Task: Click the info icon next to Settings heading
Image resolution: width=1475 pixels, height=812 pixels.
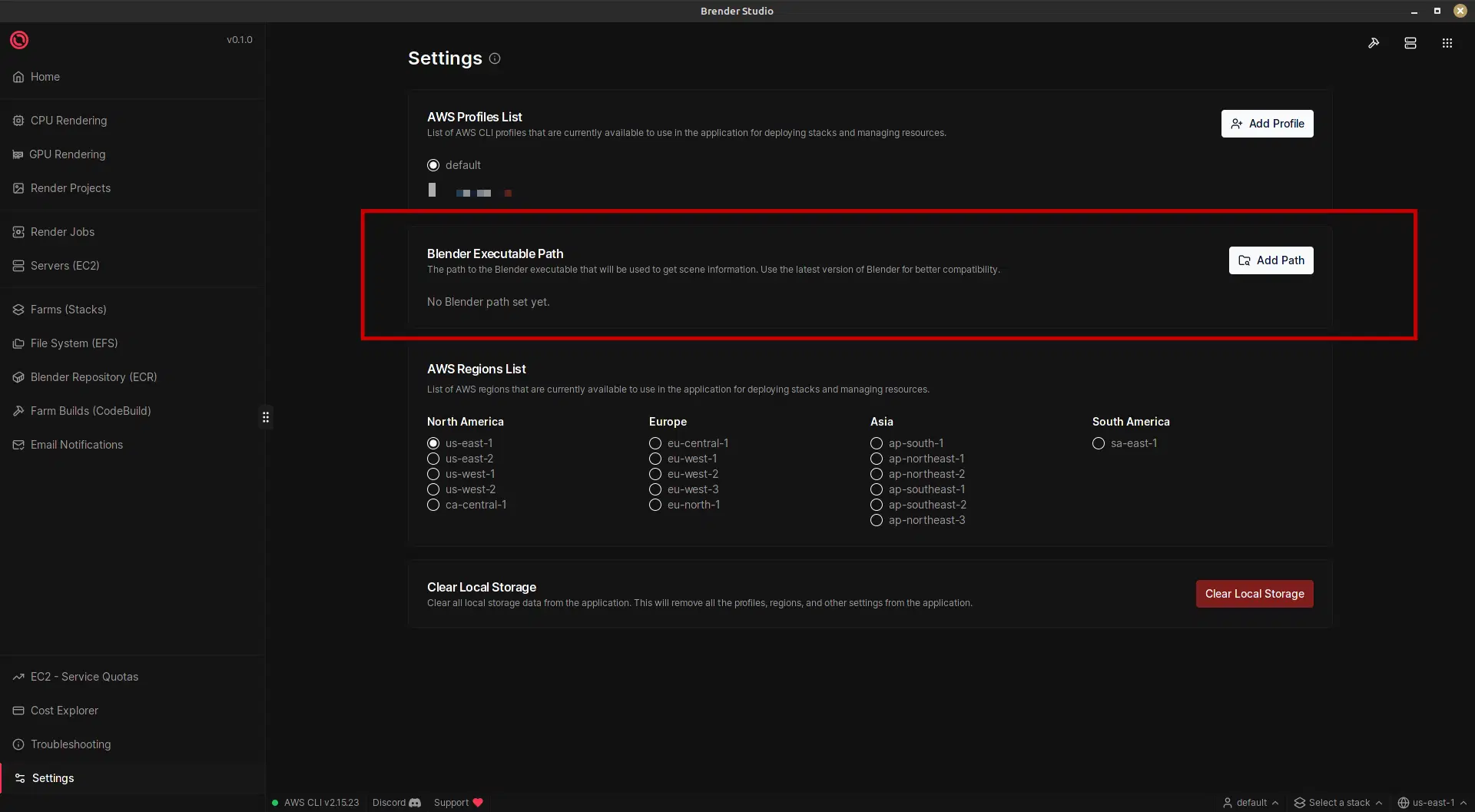Action: coord(495,58)
